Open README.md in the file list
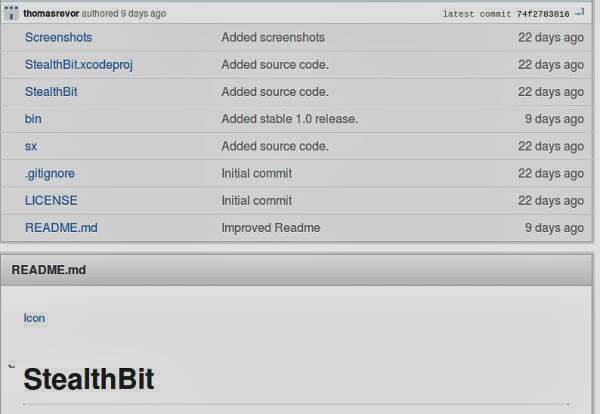 tap(61, 227)
